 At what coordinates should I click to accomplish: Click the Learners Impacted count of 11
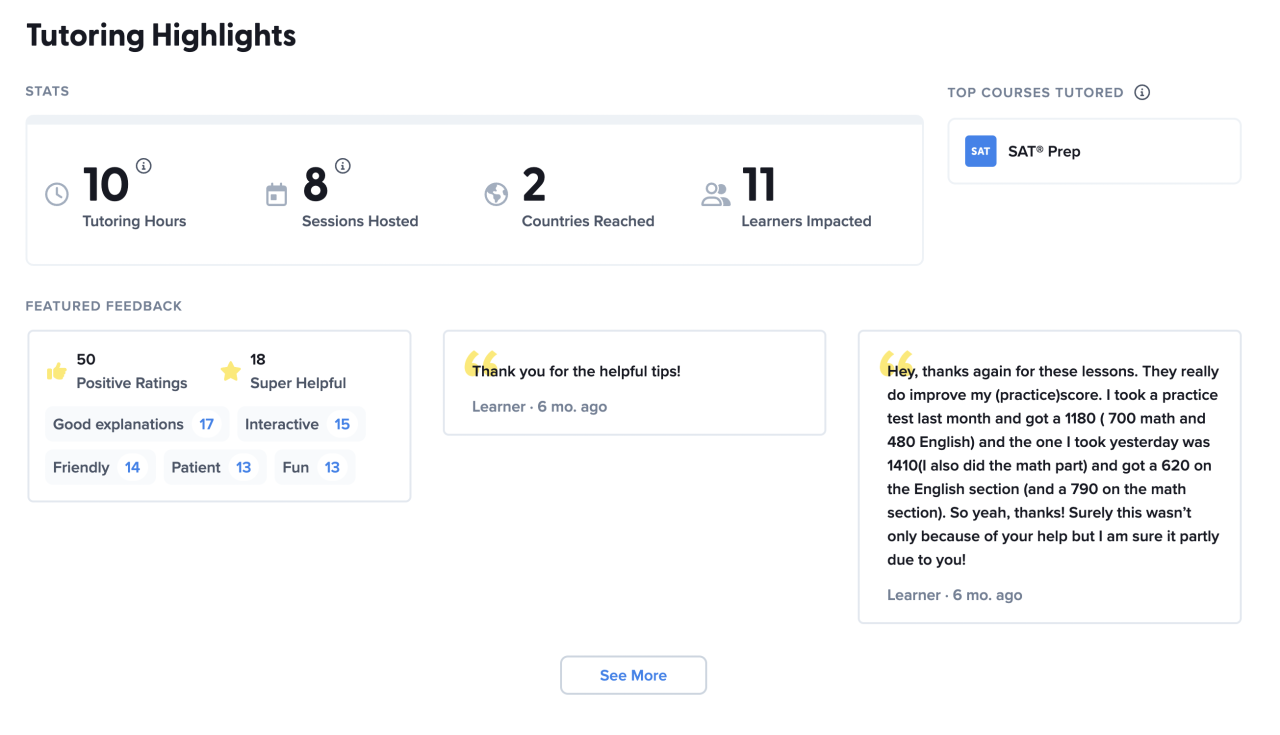coord(759,186)
